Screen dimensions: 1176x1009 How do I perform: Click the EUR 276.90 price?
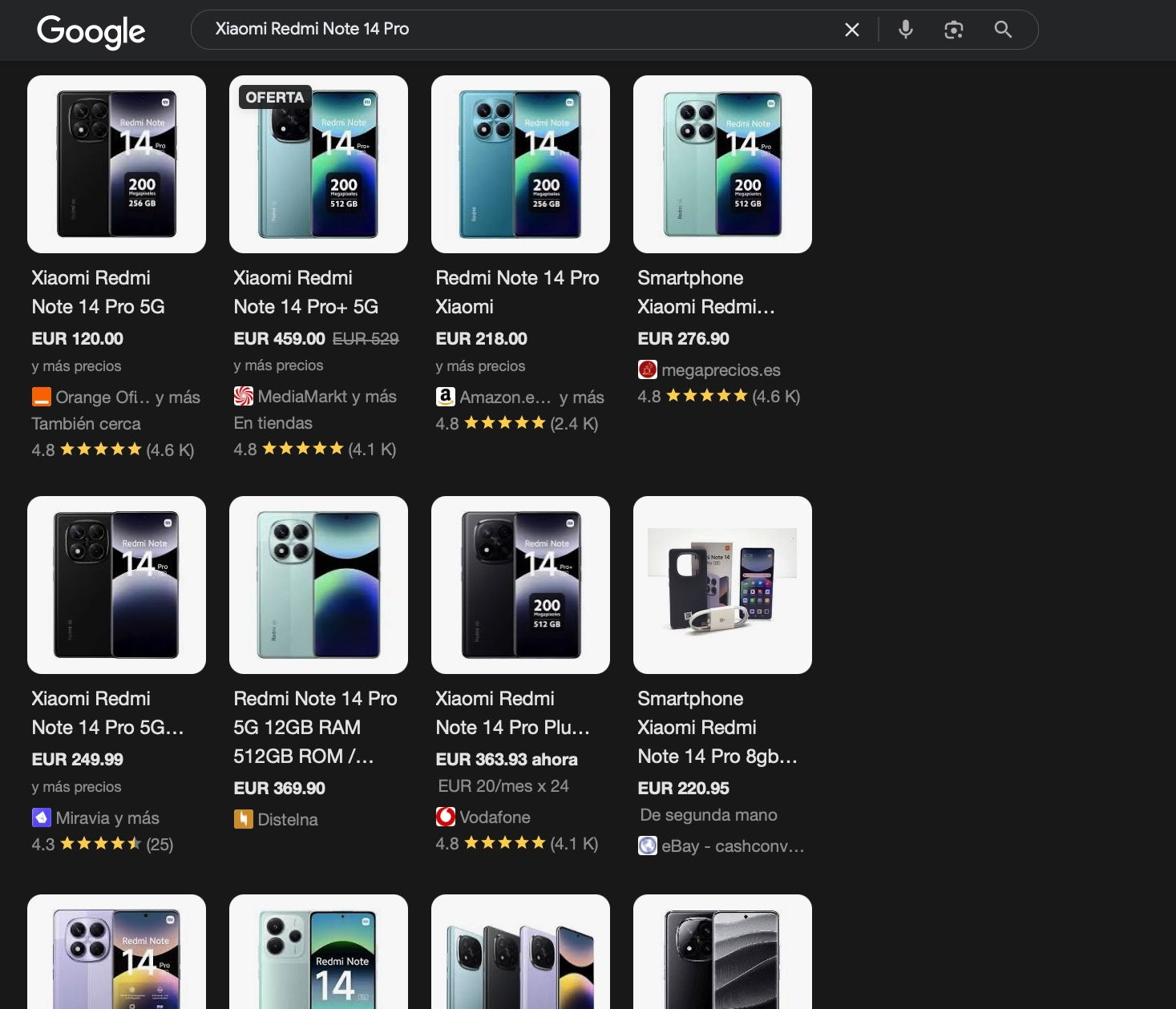684,339
